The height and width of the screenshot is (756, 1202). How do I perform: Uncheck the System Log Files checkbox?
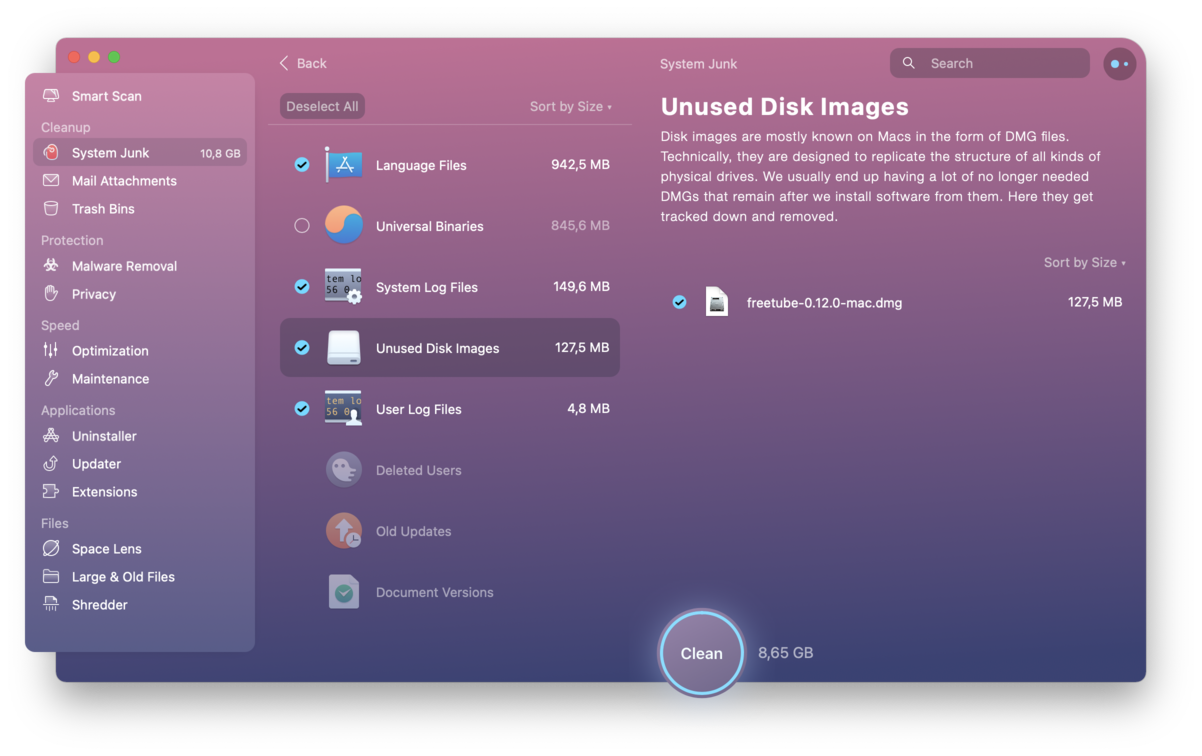302,287
